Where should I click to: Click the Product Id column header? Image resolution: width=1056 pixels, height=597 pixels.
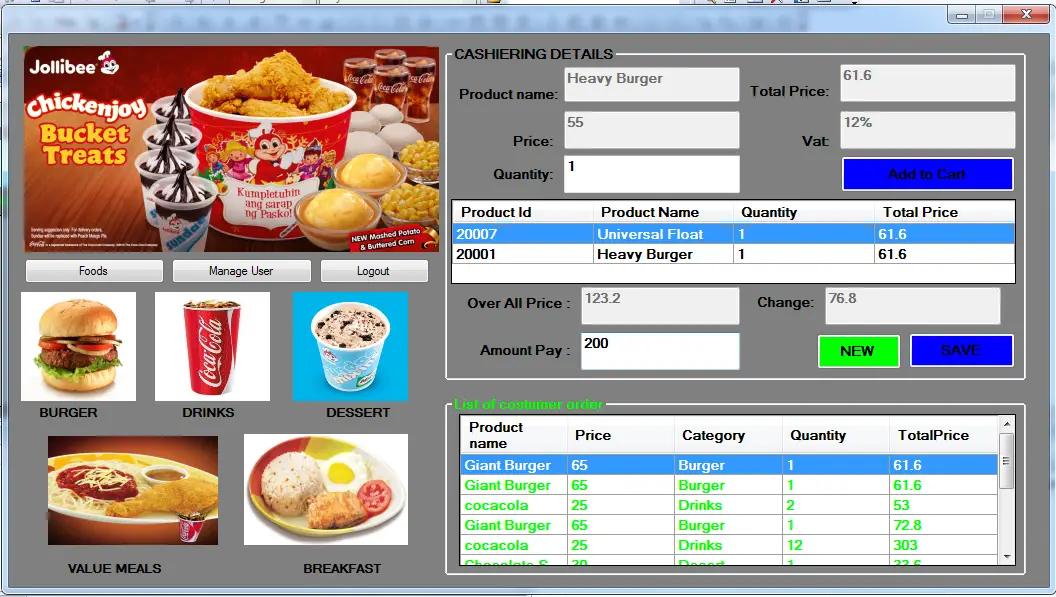pos(523,212)
